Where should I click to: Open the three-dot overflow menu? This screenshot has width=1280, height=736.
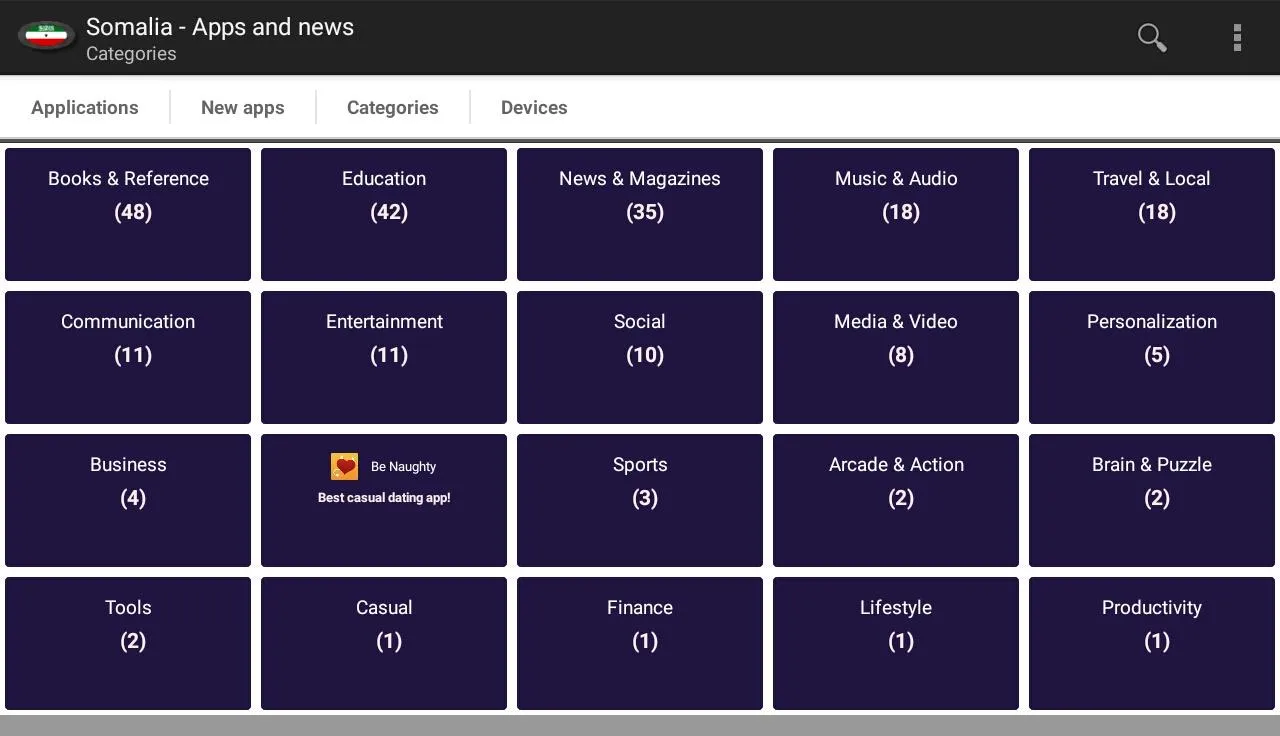point(1237,38)
